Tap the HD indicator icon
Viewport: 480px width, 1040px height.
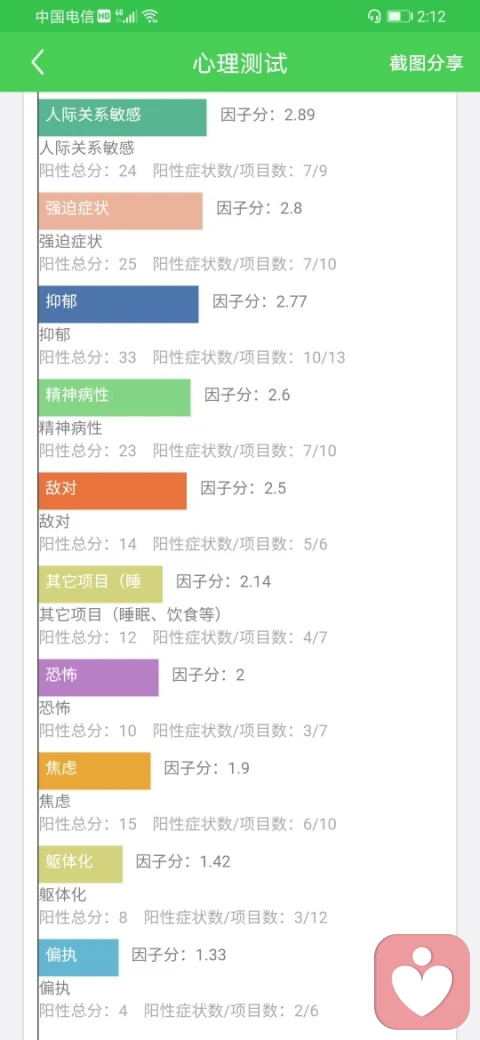click(x=104, y=17)
